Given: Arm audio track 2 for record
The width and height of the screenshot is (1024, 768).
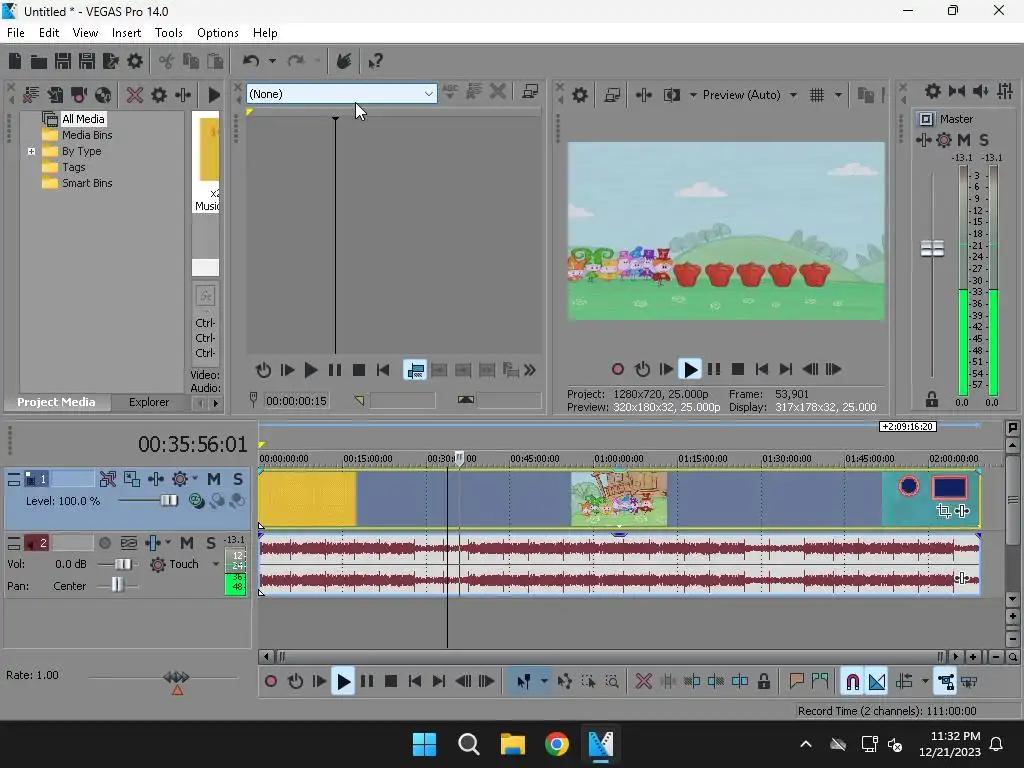Looking at the screenshot, I should click(104, 543).
